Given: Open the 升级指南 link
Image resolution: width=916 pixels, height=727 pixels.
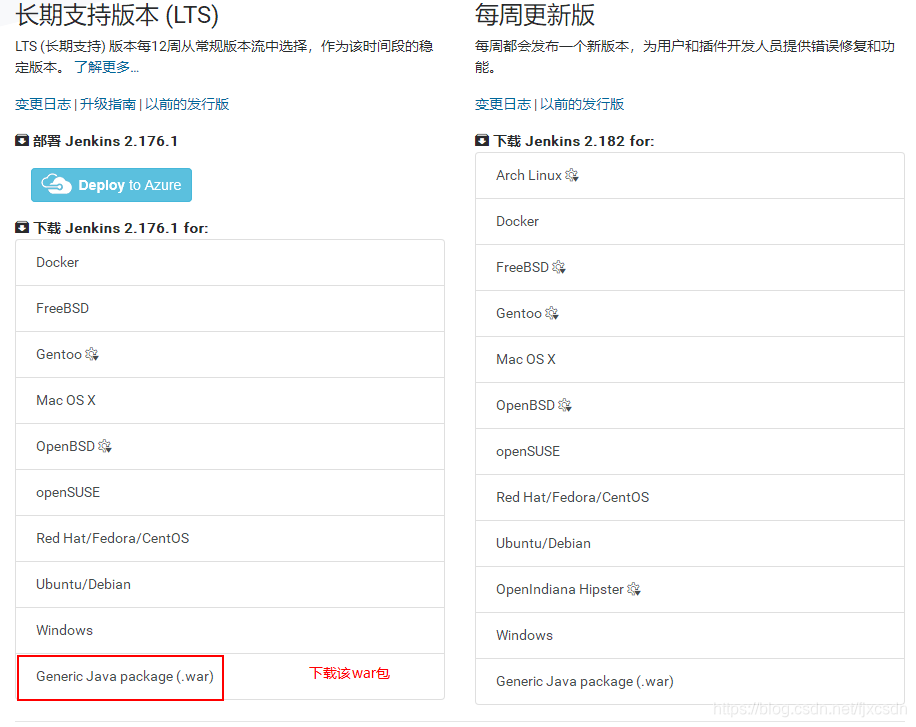Looking at the screenshot, I should [107, 105].
